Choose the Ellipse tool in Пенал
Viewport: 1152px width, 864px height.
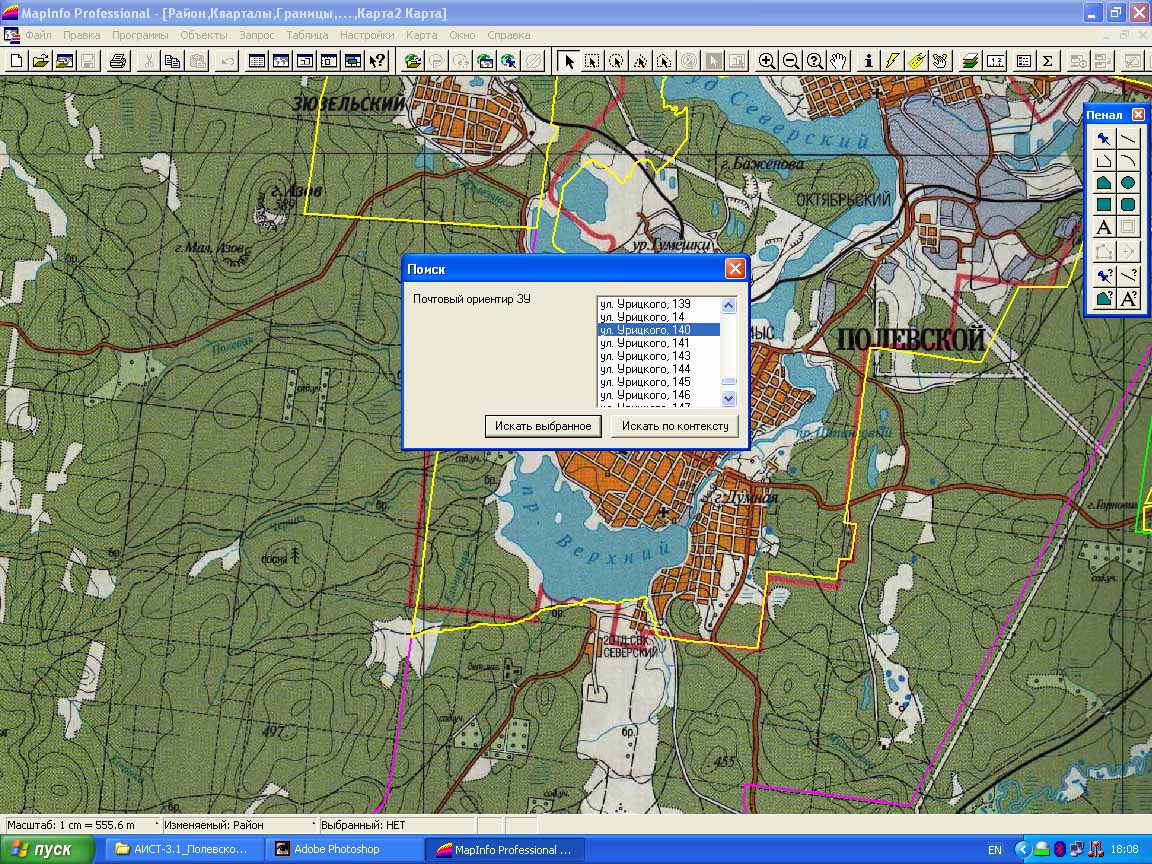(x=1128, y=183)
